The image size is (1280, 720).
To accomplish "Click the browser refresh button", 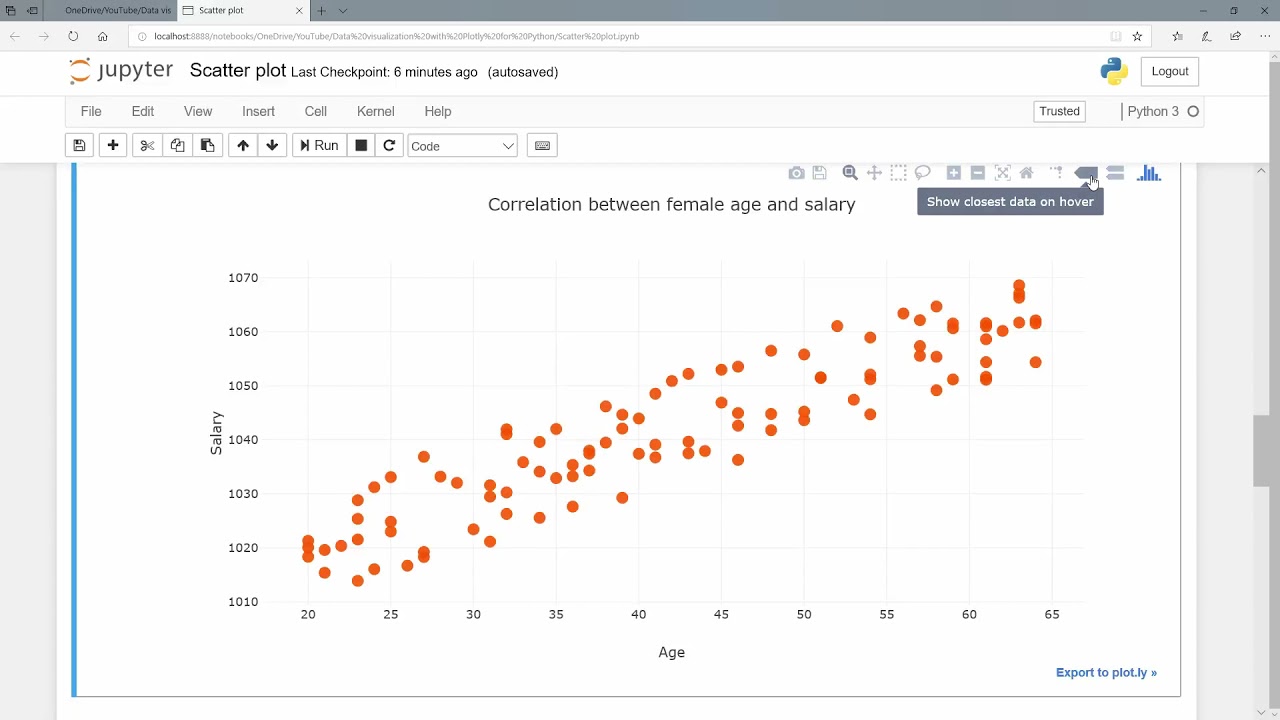I will 73,36.
